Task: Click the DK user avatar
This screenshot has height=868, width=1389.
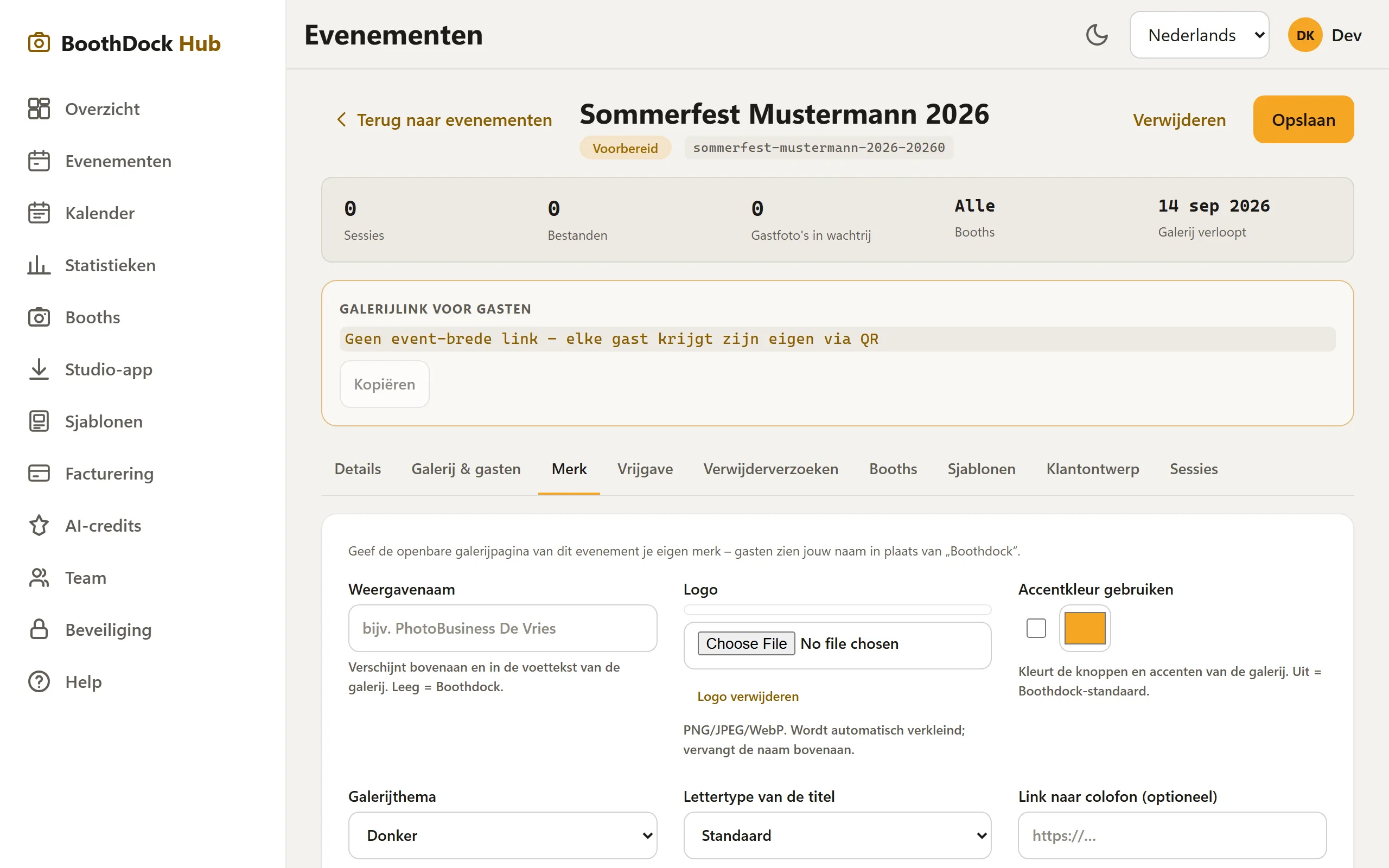Action: 1304,35
